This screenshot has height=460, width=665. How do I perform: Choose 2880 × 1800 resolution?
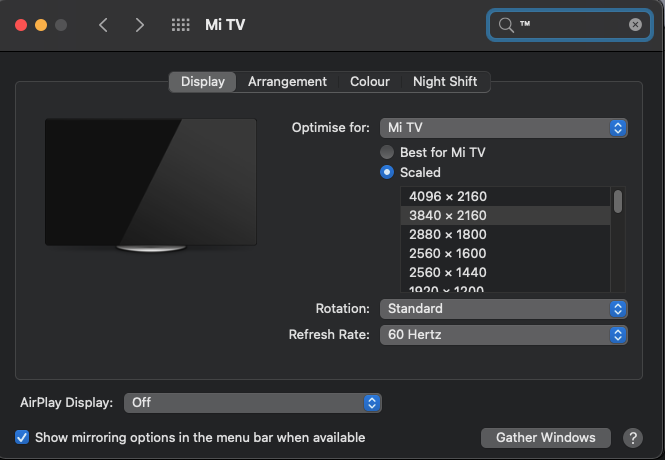506,234
